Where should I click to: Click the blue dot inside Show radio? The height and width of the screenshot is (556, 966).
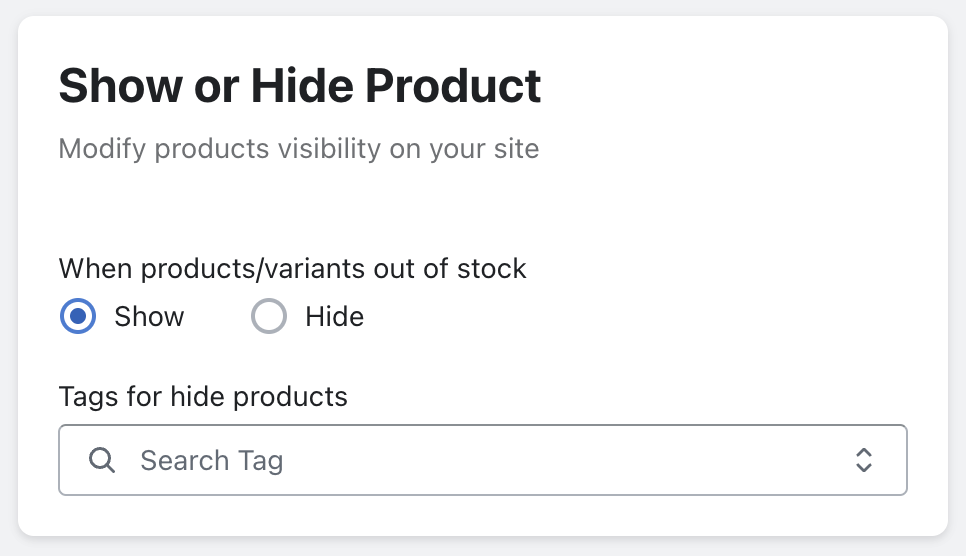coord(78,318)
